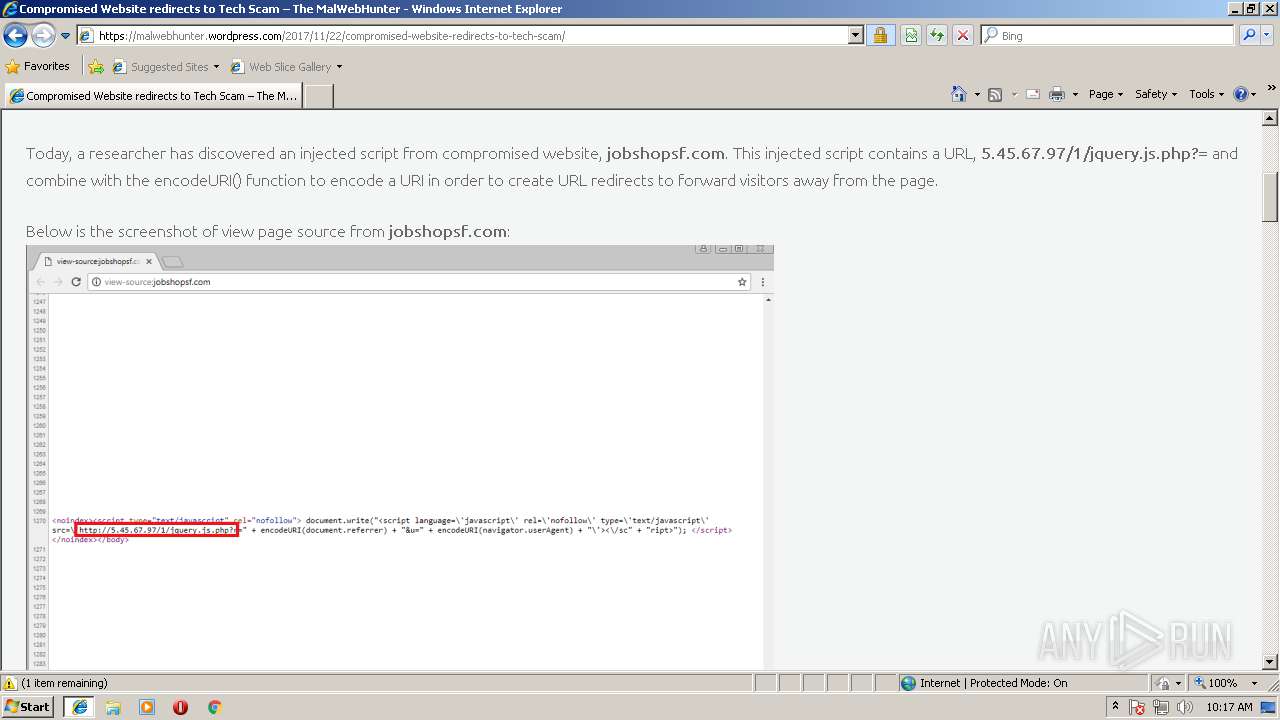The height and width of the screenshot is (720, 1280).
Task: Click the Refresh page icon
Action: pyautogui.click(x=937, y=36)
